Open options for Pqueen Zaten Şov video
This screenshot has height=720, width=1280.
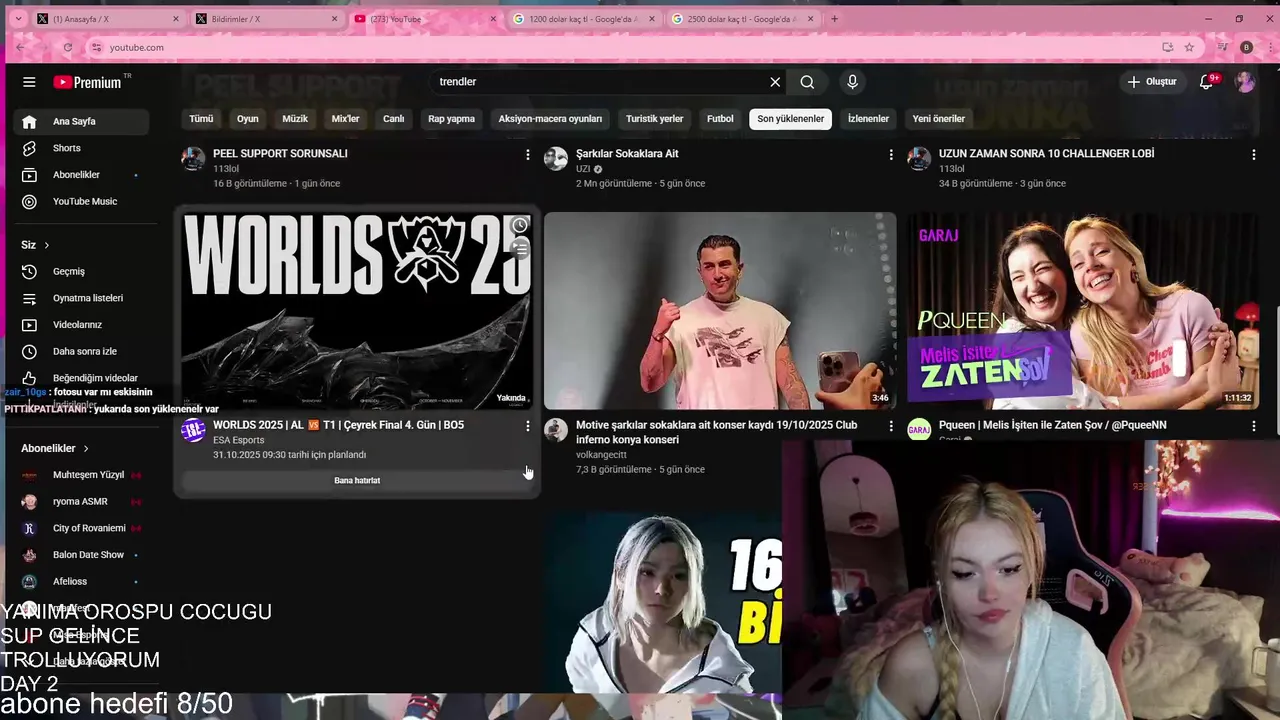click(1254, 426)
